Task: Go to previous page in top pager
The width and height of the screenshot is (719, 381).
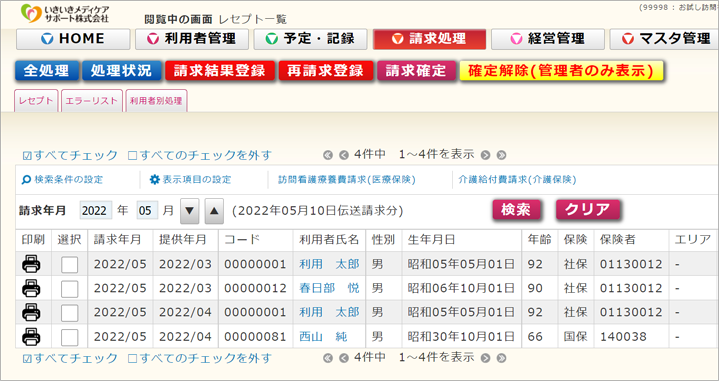Action: pyautogui.click(x=343, y=155)
